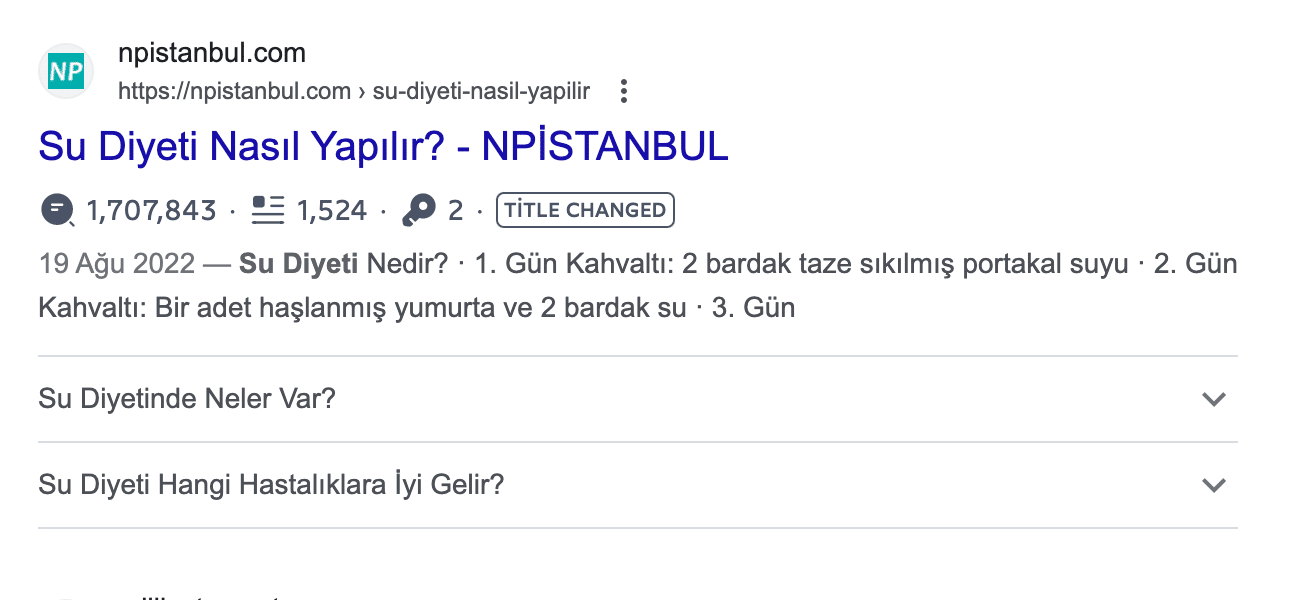Image resolution: width=1308 pixels, height=600 pixels.
Task: Click the traffic value 1,707,843
Action: (x=151, y=210)
